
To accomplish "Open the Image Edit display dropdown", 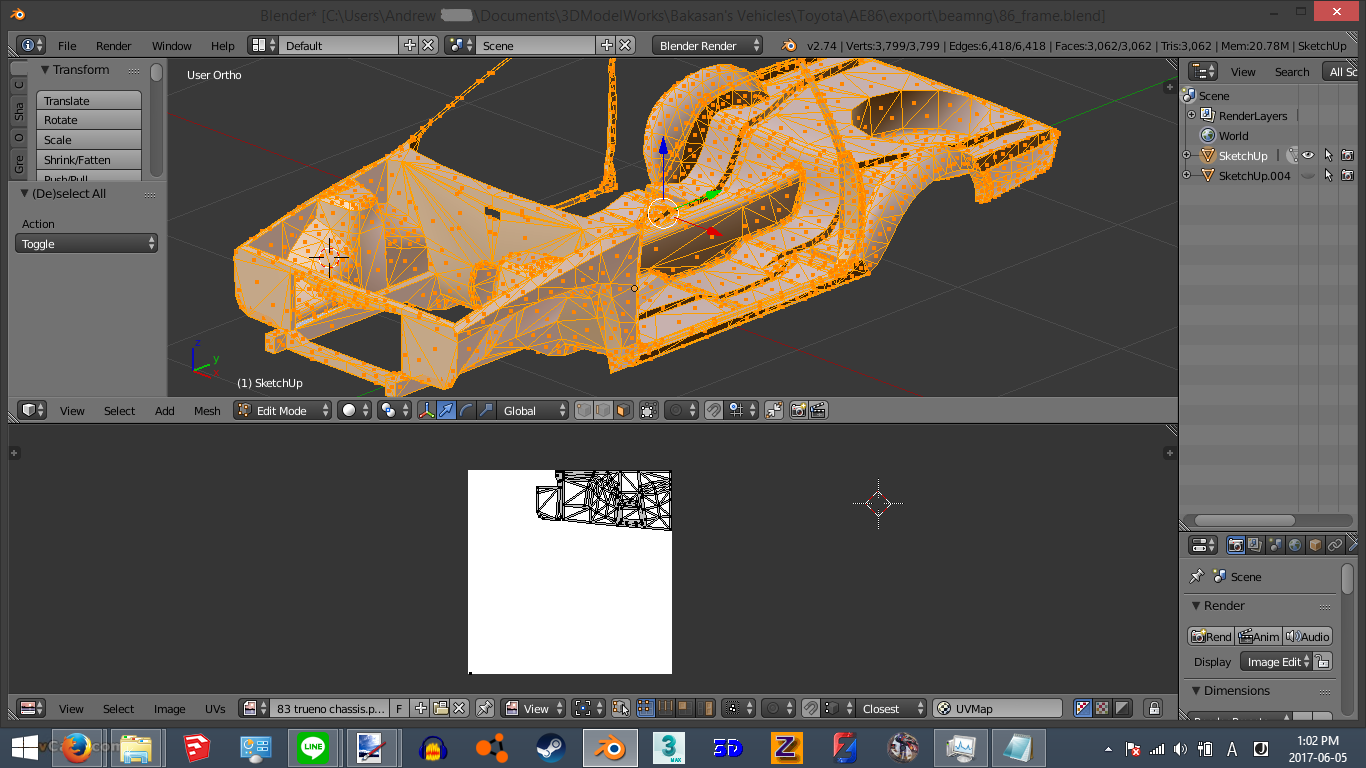I will point(1275,662).
